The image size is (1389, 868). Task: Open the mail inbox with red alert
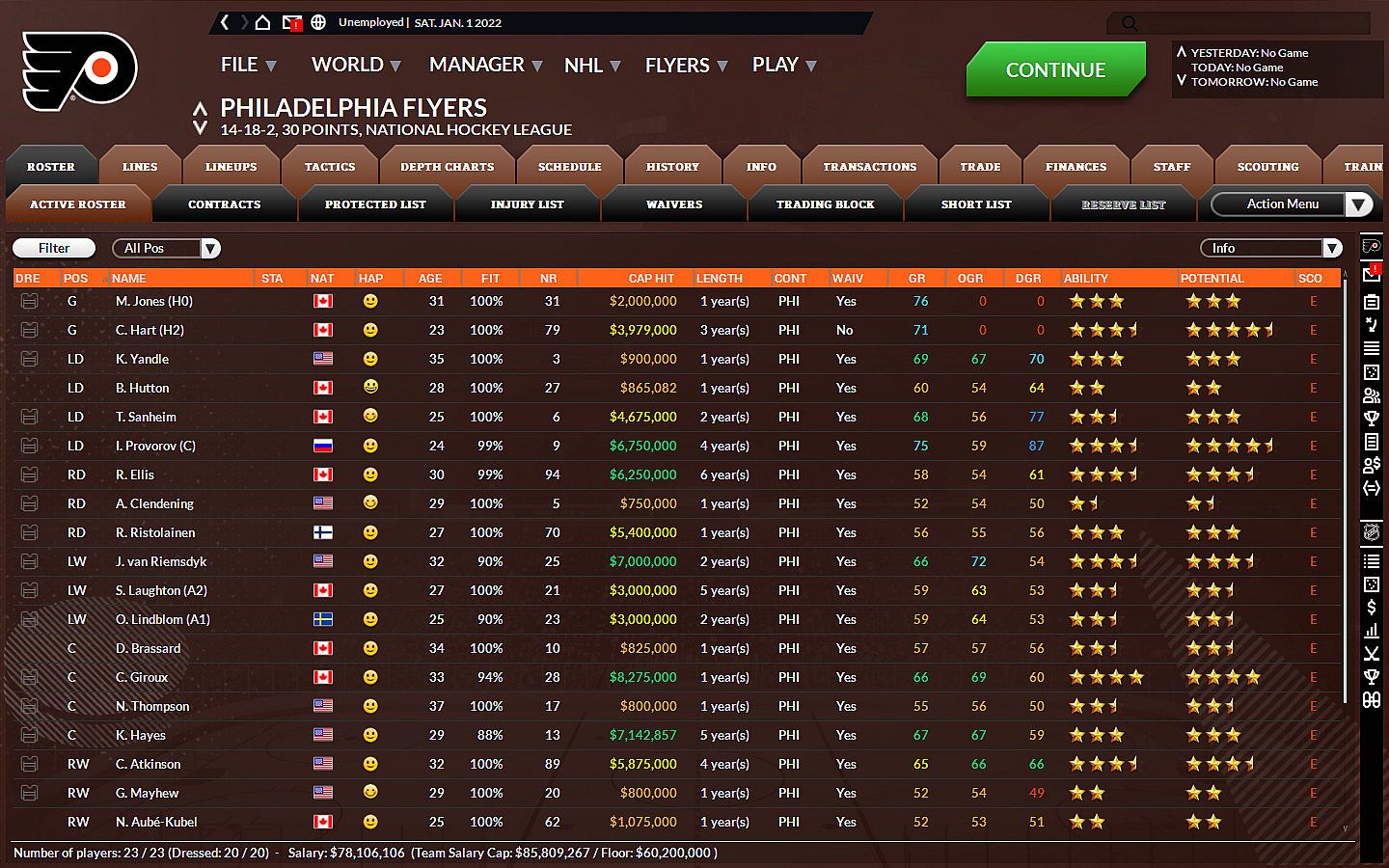(x=291, y=22)
